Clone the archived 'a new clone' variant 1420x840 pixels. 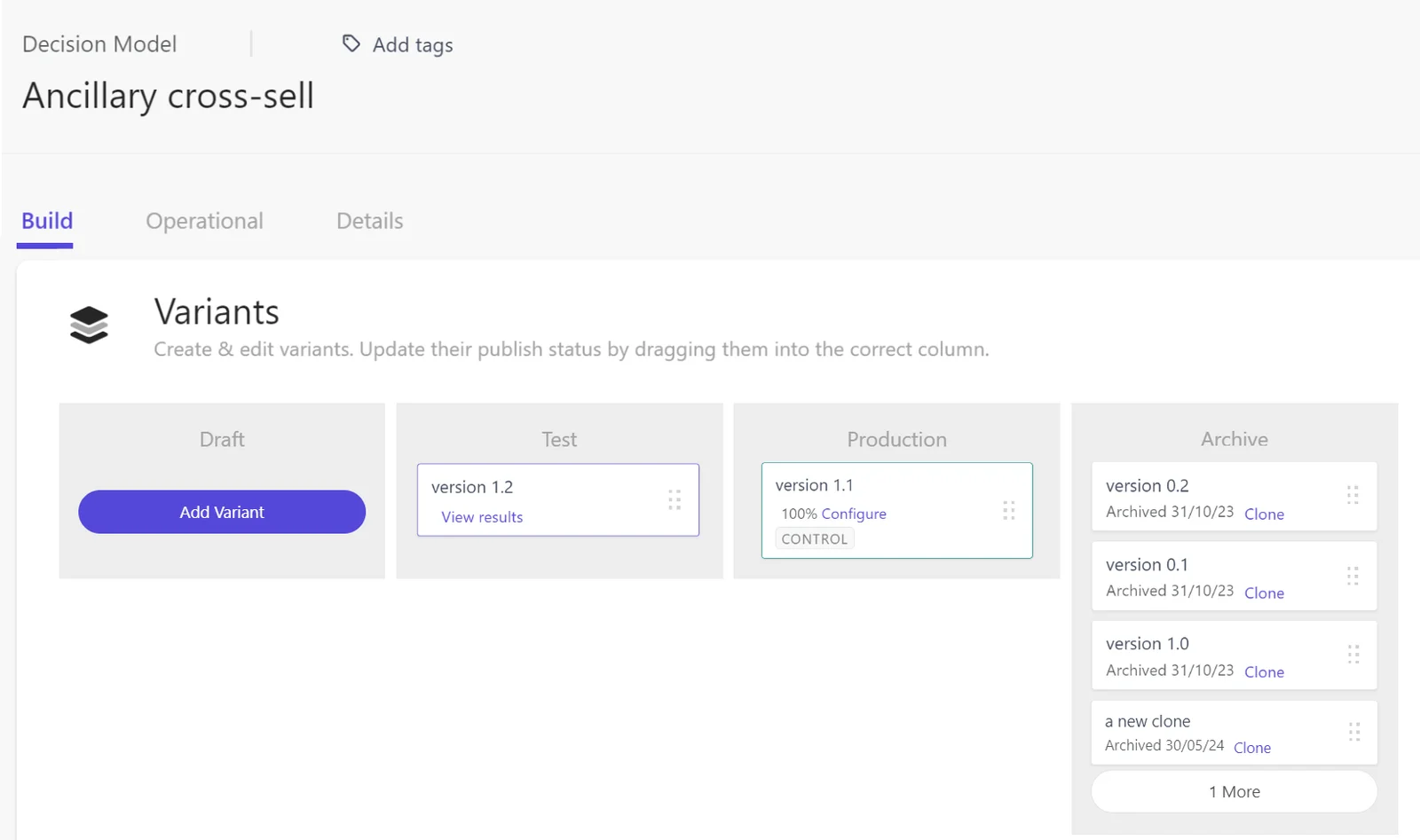[1252, 748]
